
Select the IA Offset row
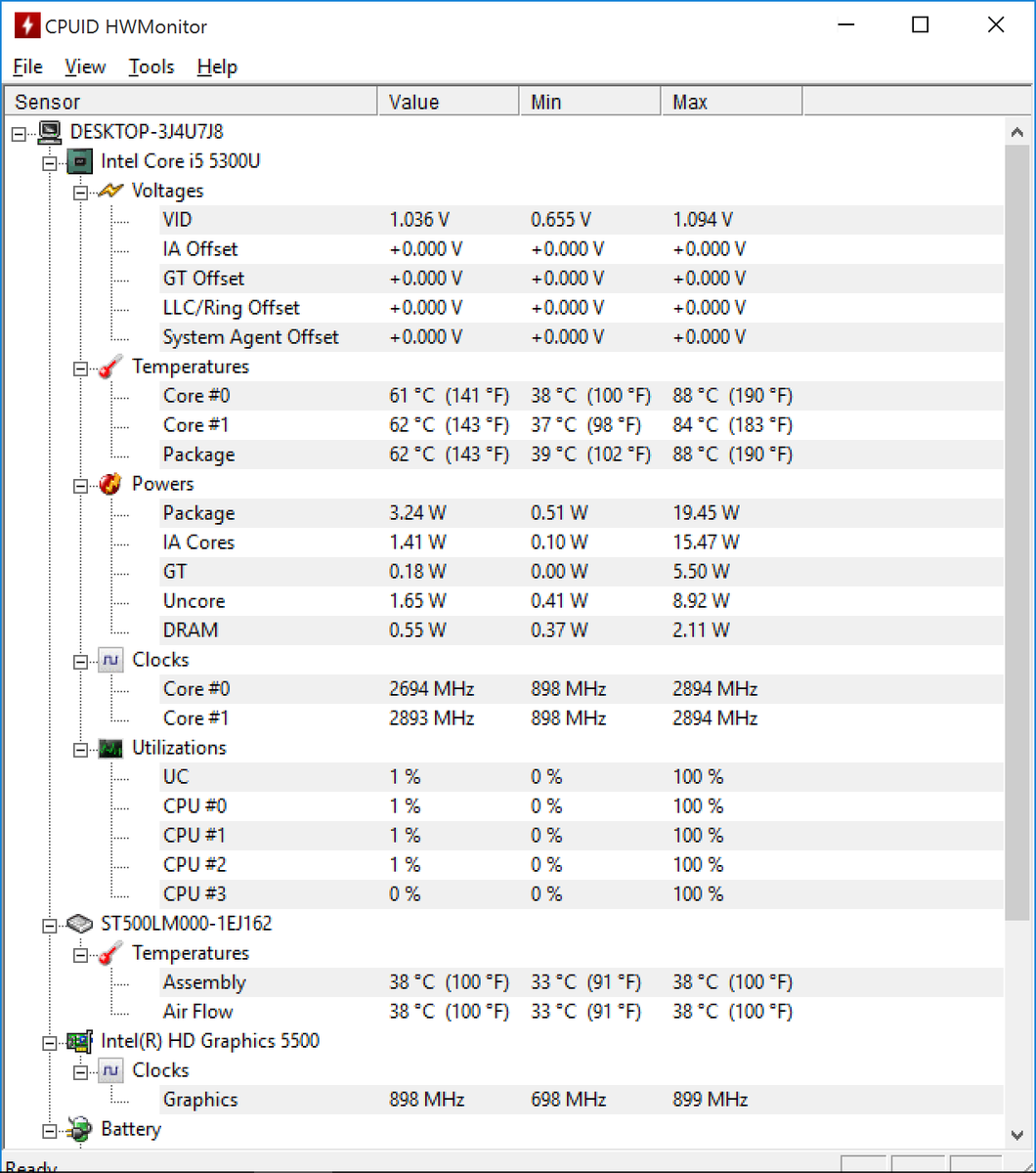tap(583, 249)
